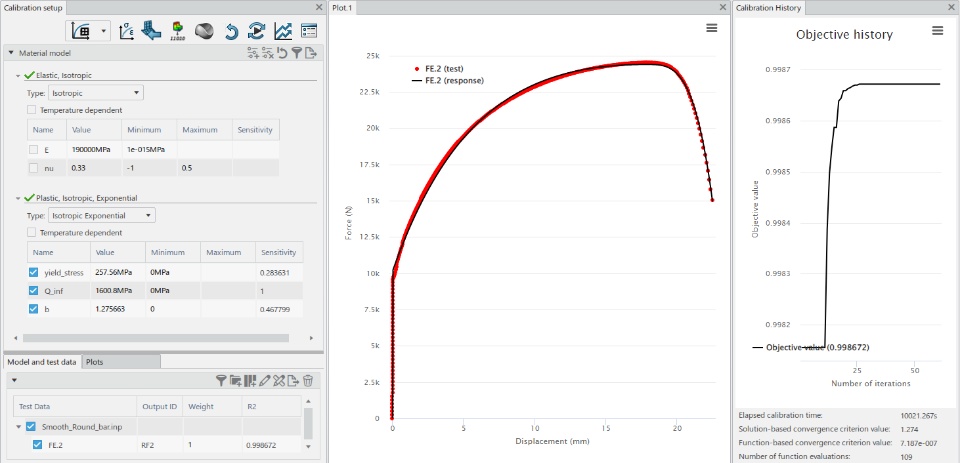Uncheck the FE.2 test data checkbox
960x463 pixels.
[37, 445]
